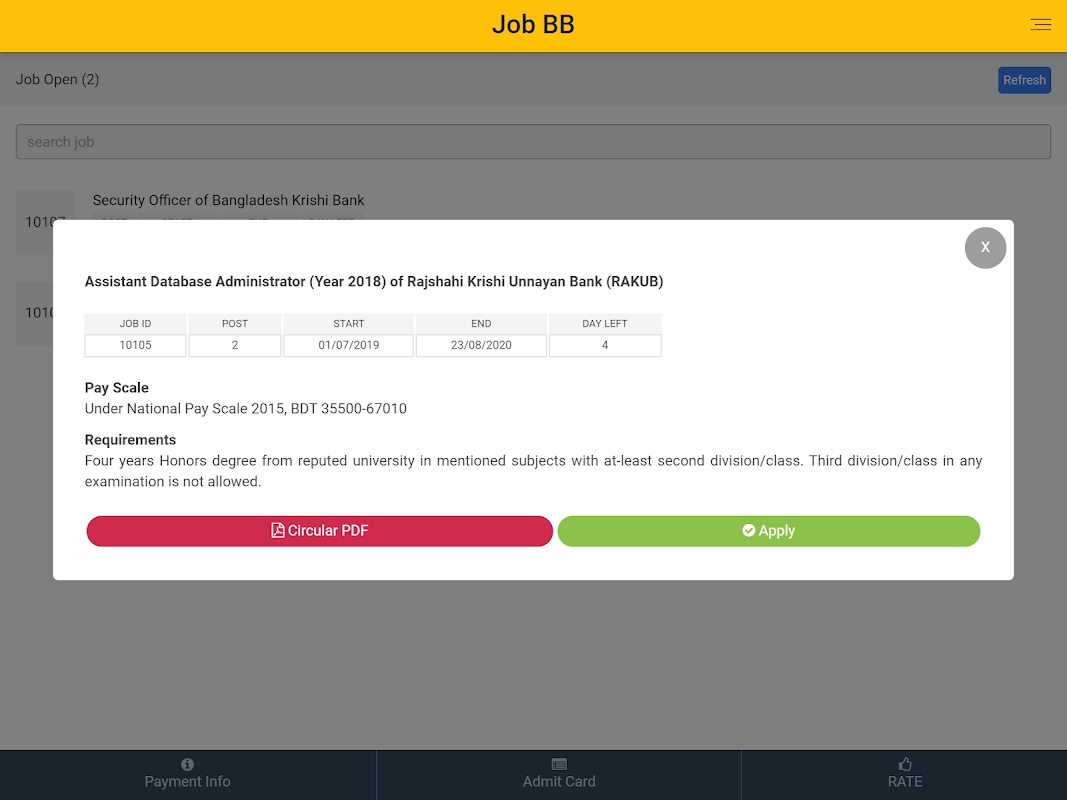Open the Circular PDF document

(x=319, y=531)
